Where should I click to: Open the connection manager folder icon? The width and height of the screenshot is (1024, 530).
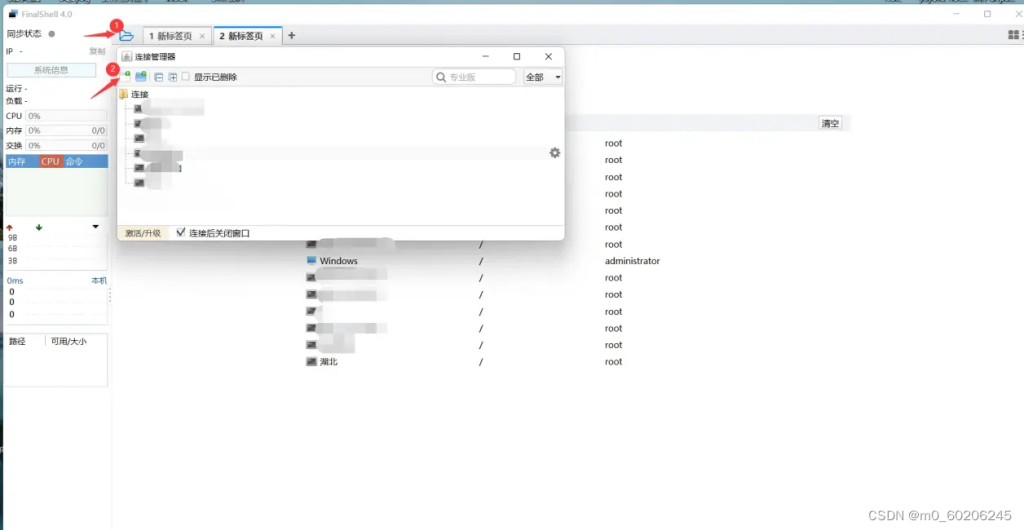(x=127, y=36)
